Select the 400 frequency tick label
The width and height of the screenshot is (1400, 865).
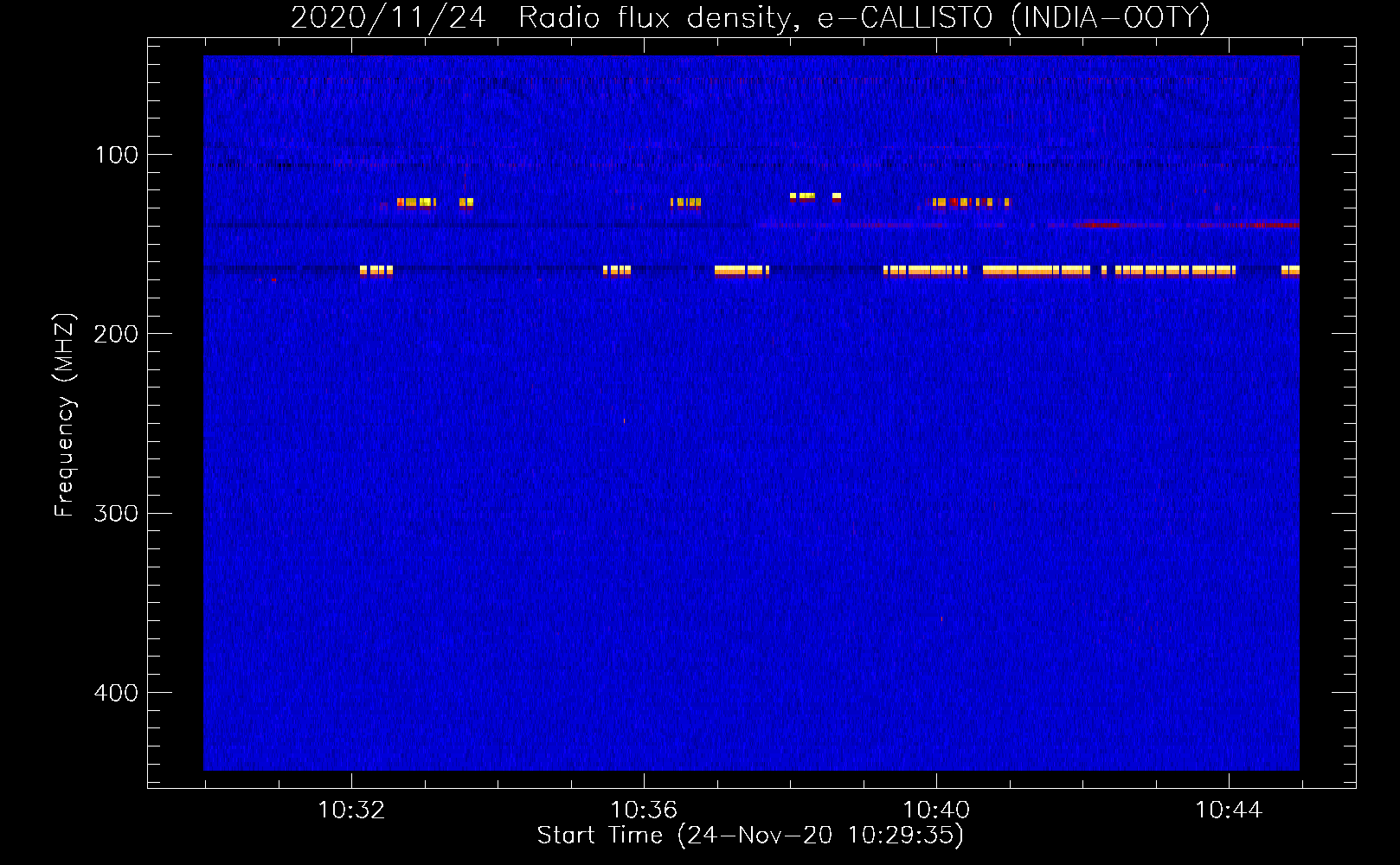(116, 693)
